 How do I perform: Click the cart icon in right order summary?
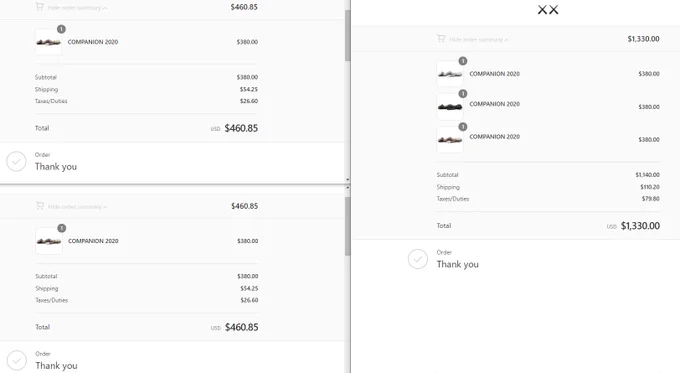click(x=441, y=39)
